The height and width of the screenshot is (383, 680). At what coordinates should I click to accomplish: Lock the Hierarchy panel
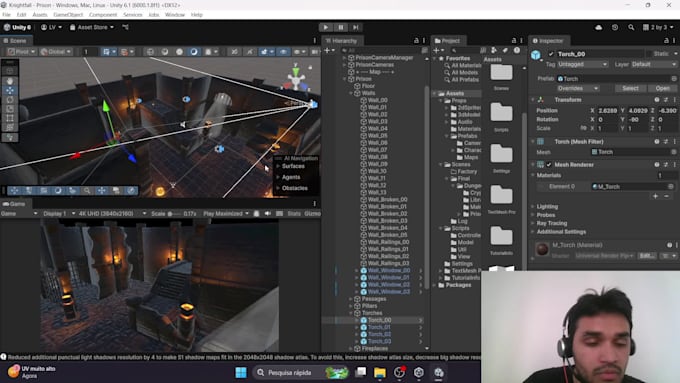(416, 40)
